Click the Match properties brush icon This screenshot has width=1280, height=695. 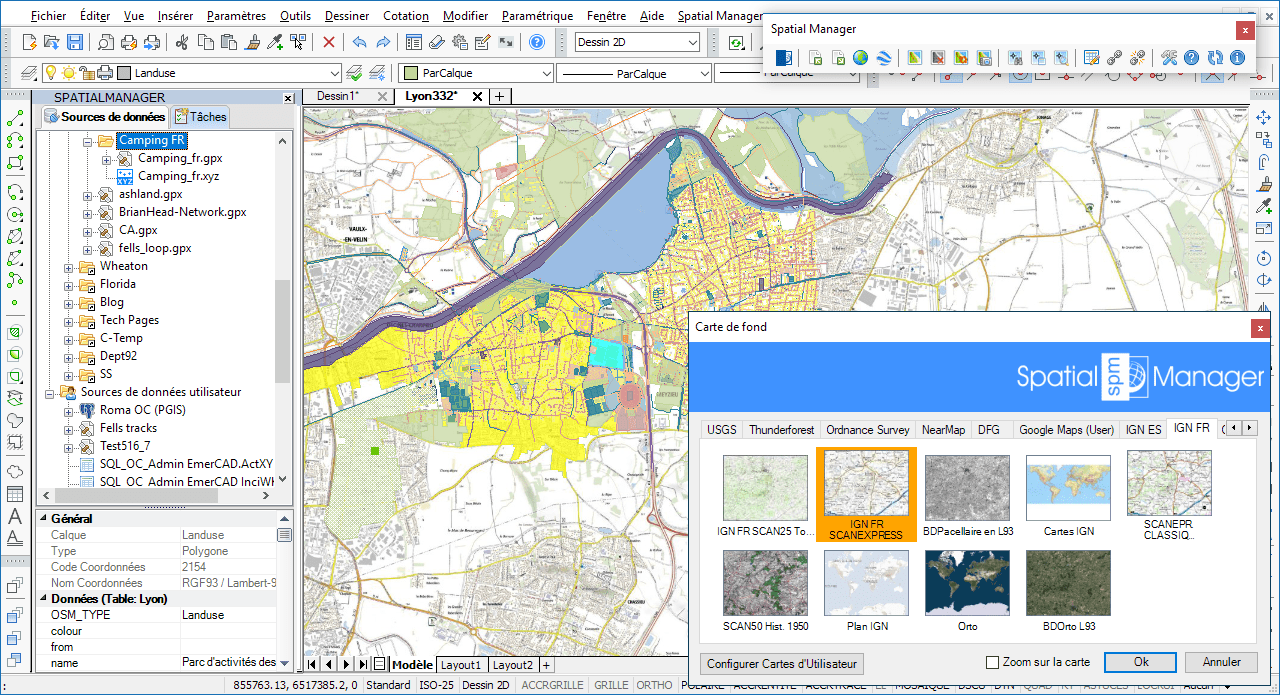point(252,42)
